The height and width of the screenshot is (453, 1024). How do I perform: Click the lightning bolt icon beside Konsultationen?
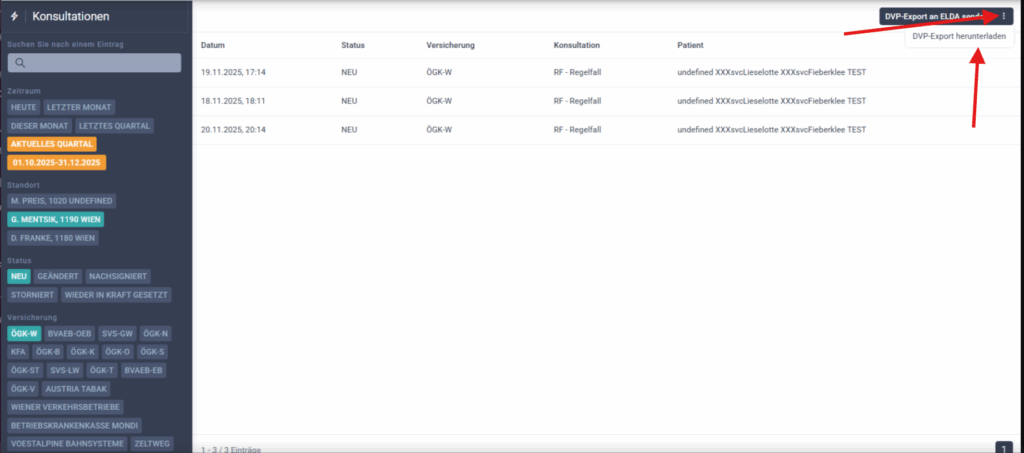pos(15,17)
